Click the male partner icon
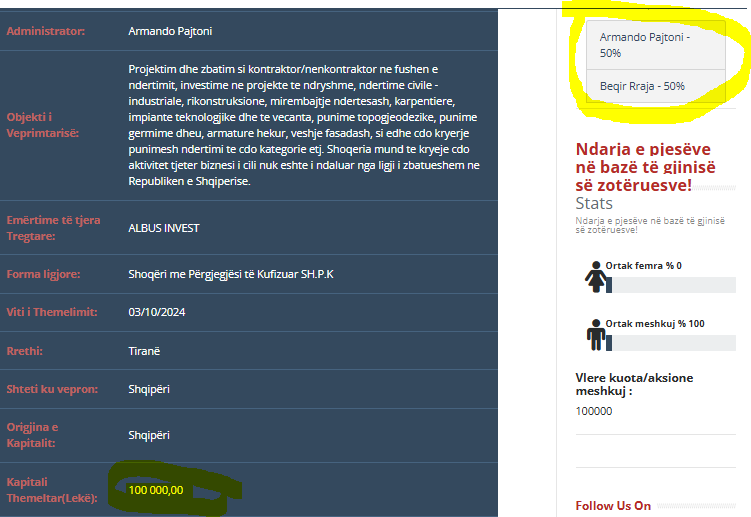Screen dimensions: 751x517 point(595,334)
